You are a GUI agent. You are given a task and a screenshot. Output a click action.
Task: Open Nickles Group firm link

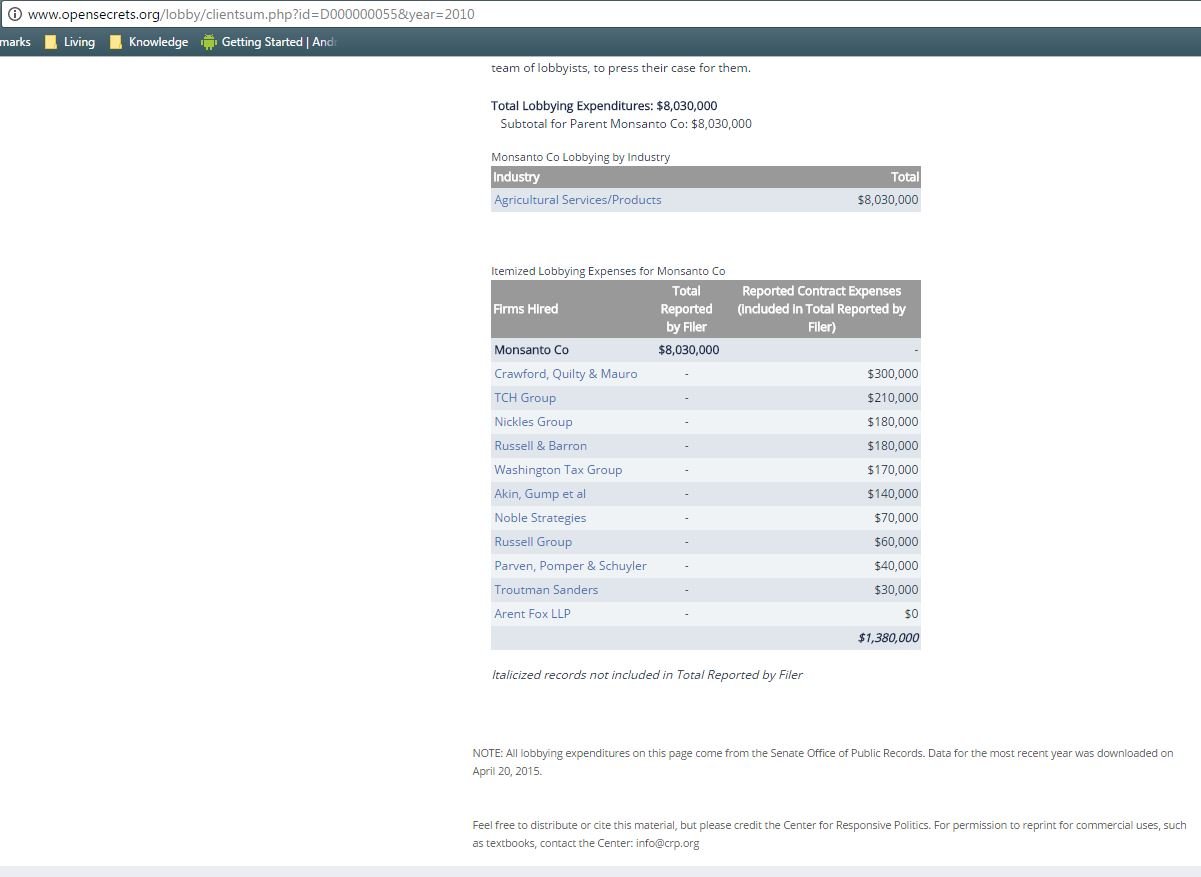tap(533, 422)
